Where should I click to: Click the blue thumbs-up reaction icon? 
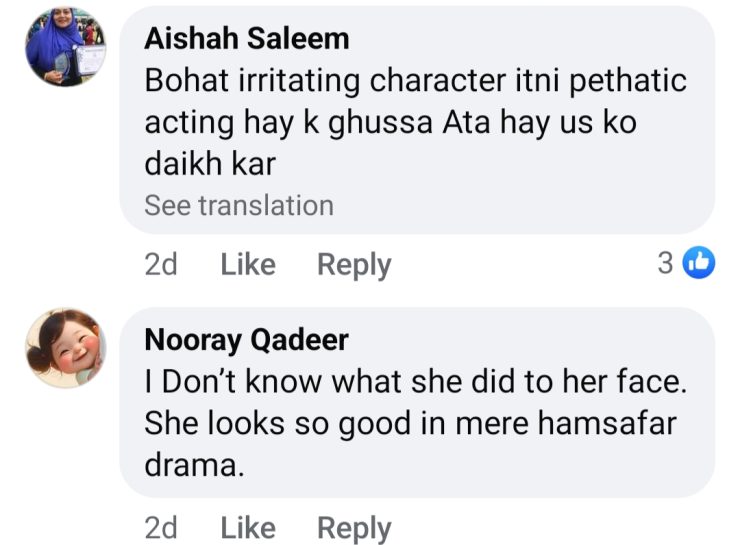(699, 263)
